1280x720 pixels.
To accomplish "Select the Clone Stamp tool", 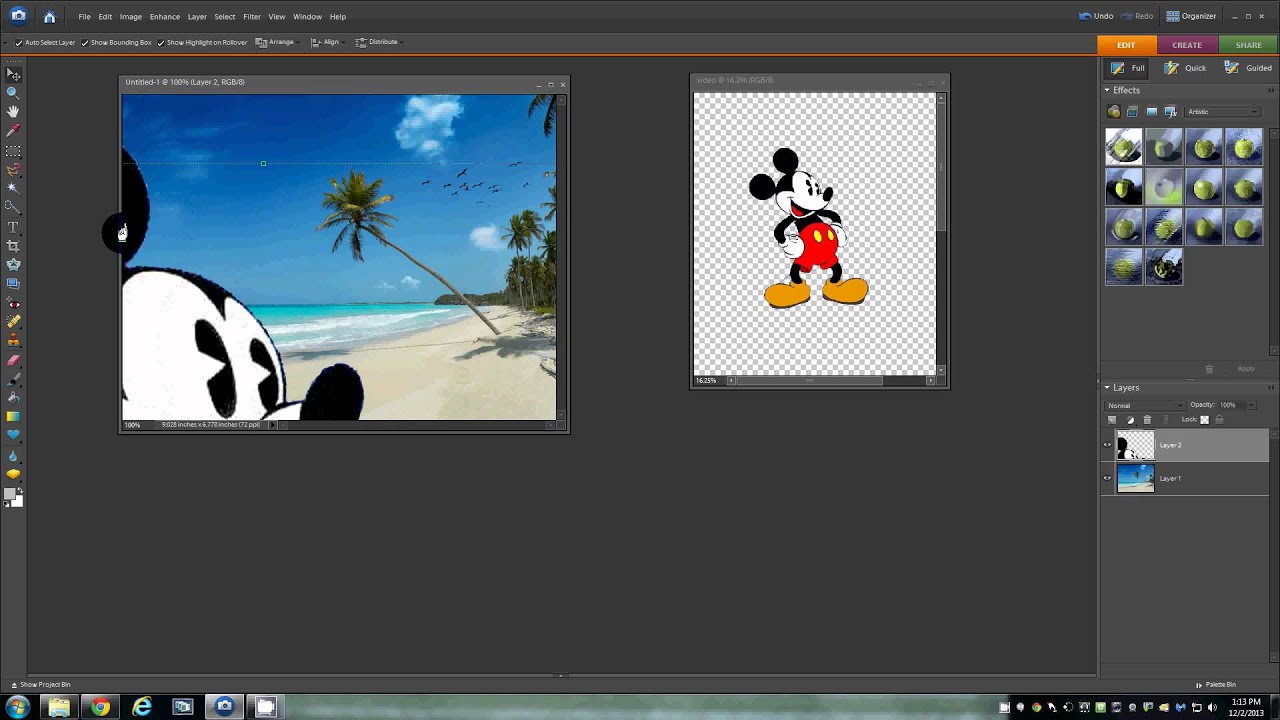I will click(x=13, y=340).
